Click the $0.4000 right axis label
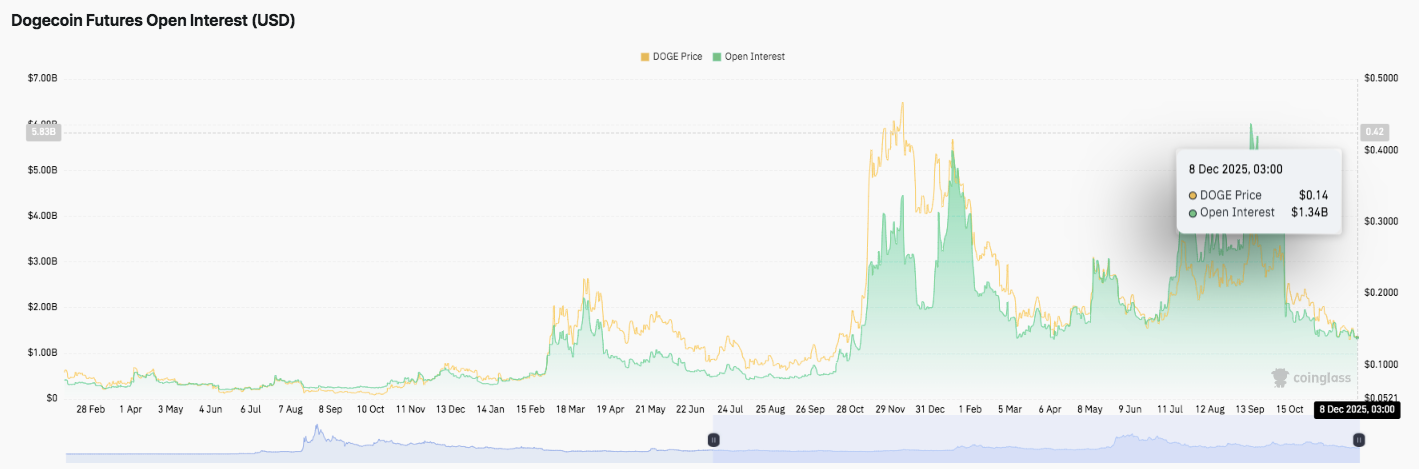 1380,150
